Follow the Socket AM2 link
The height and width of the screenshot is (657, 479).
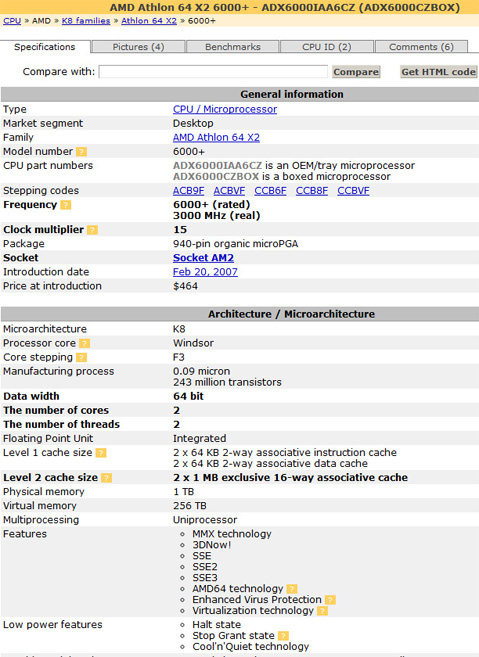tap(203, 258)
